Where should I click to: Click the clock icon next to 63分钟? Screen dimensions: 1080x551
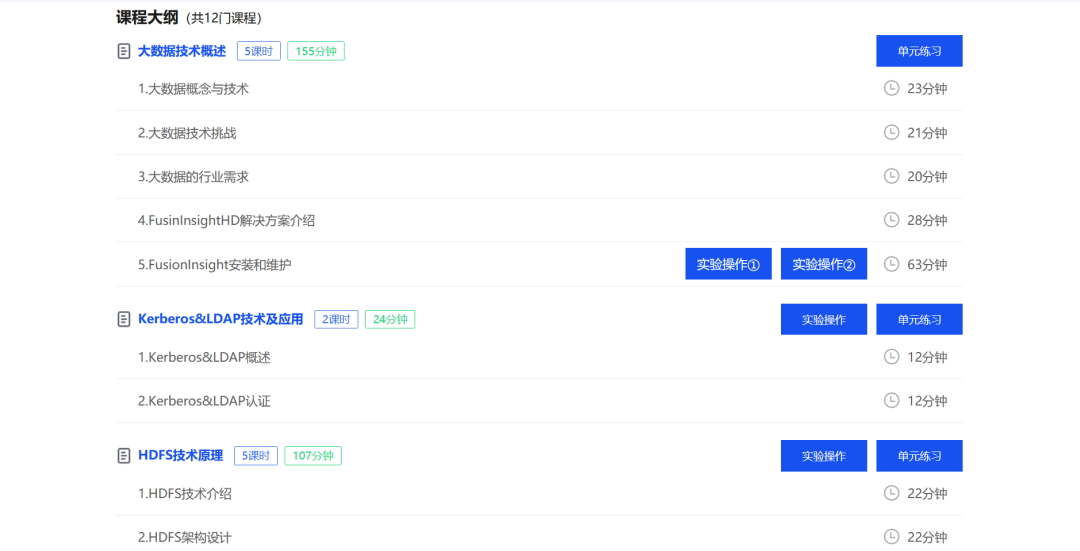click(891, 264)
